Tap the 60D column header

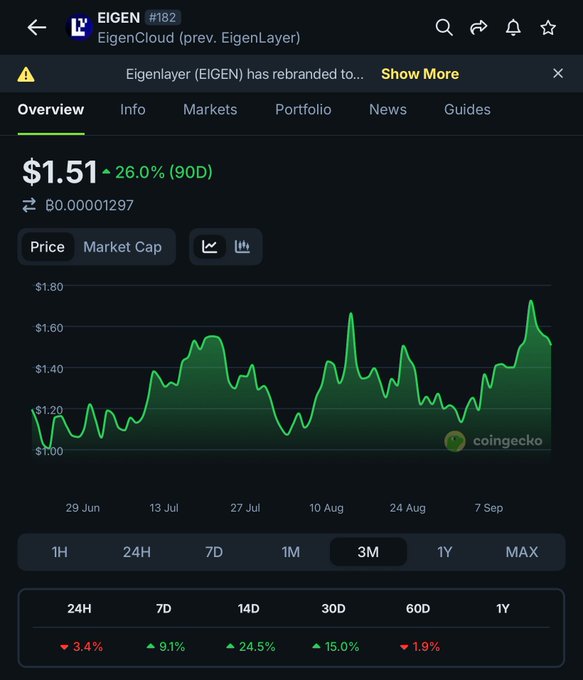coord(418,609)
